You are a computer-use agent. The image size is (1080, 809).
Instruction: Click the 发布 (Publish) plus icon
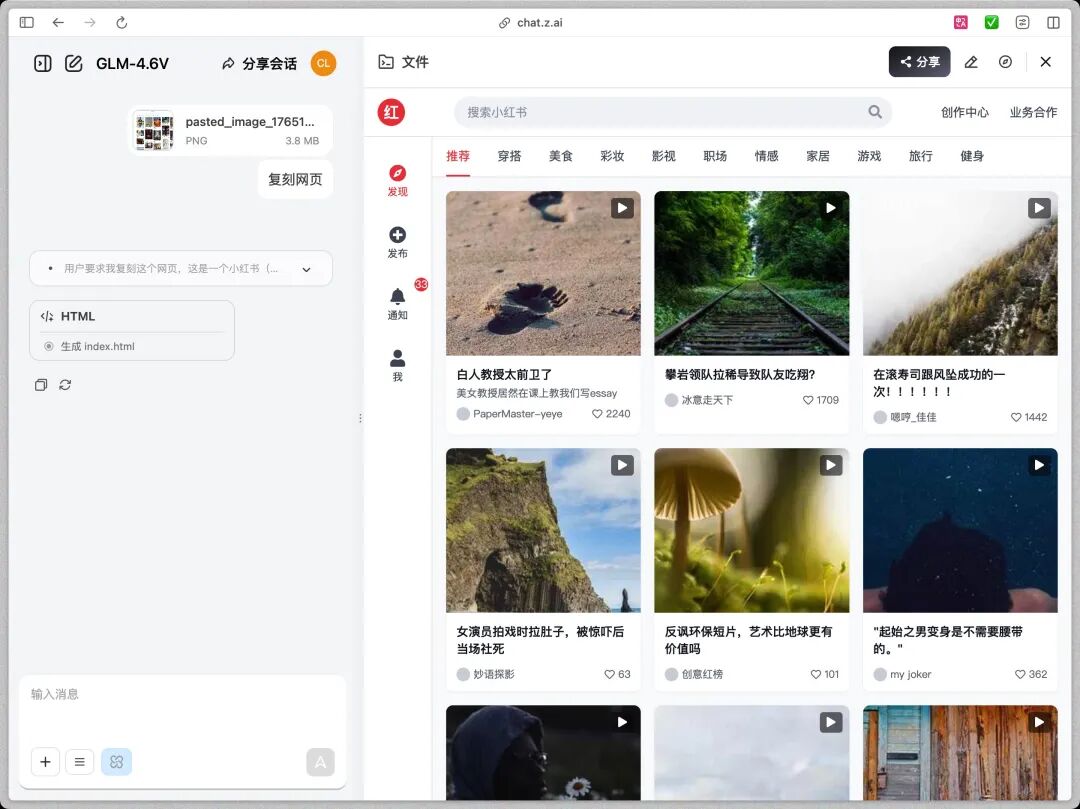pyautogui.click(x=397, y=235)
